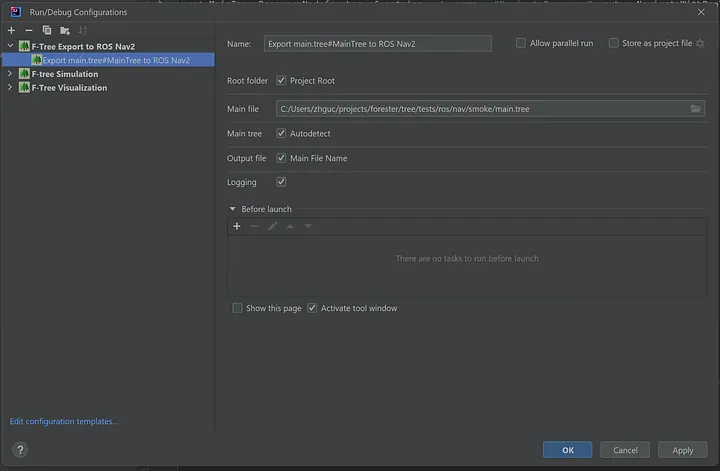
Task: Move Before launch task up
Action: pyautogui.click(x=290, y=226)
